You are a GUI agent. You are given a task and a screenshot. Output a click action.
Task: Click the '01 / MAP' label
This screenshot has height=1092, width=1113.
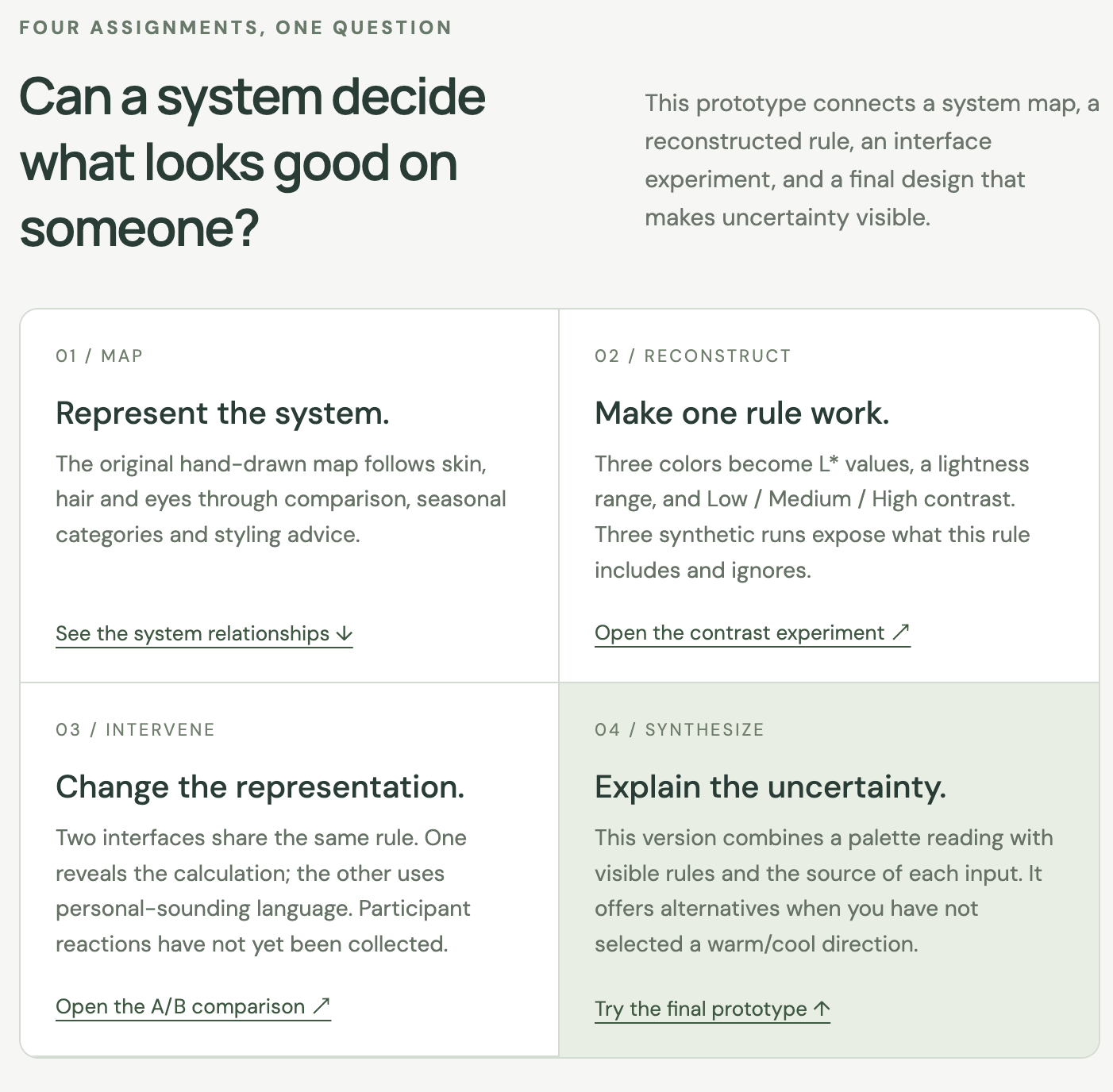click(99, 356)
